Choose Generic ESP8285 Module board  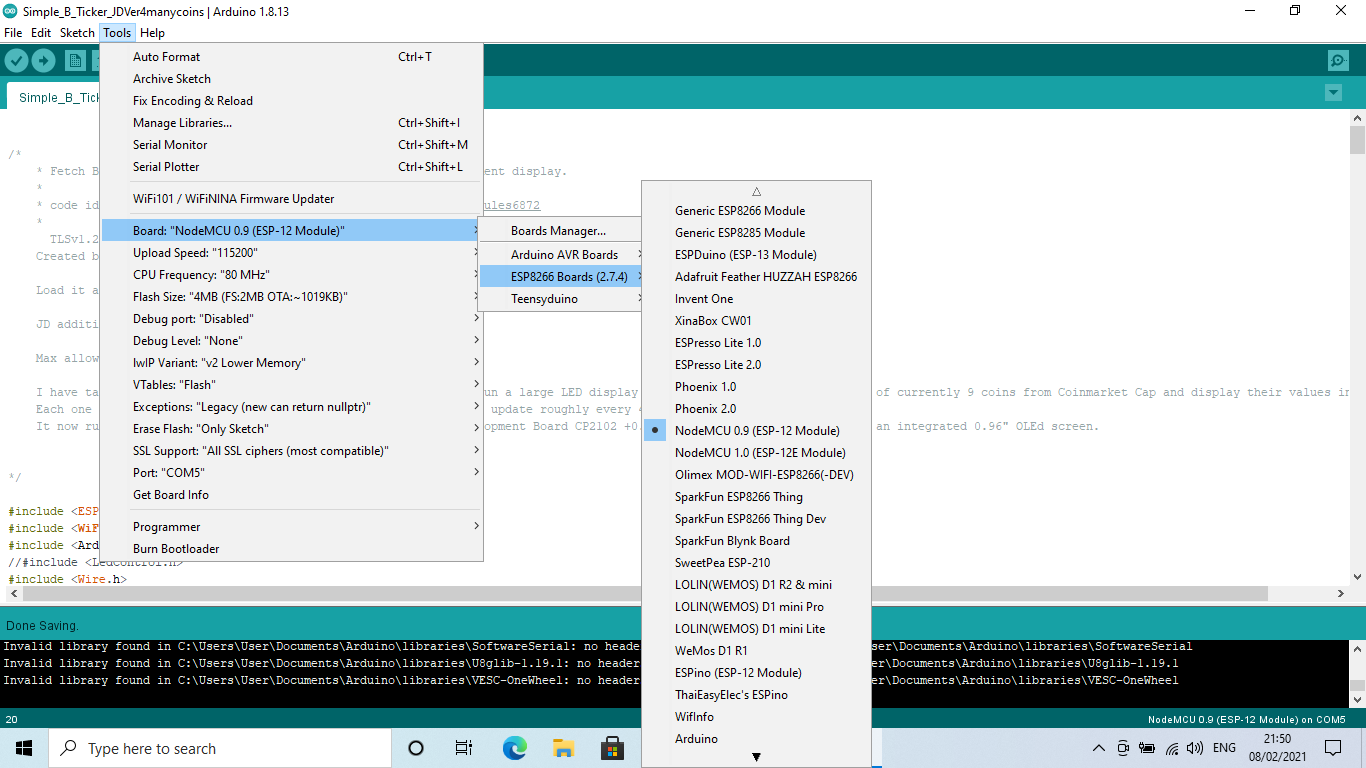[756, 233]
